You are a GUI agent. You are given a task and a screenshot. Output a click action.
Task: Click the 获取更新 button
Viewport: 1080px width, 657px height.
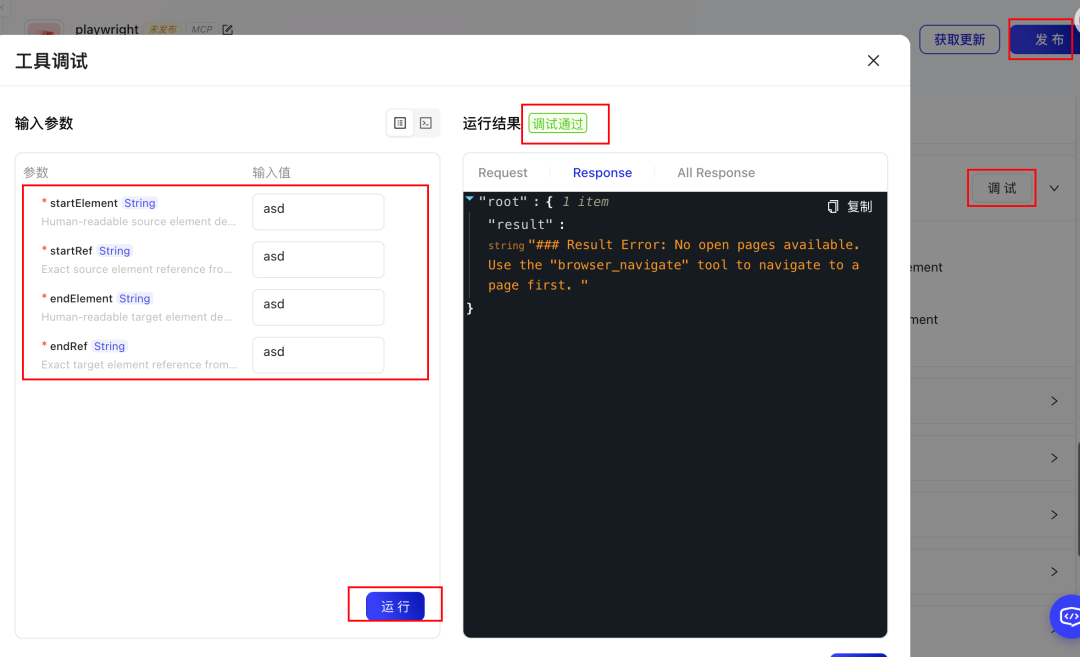click(959, 40)
